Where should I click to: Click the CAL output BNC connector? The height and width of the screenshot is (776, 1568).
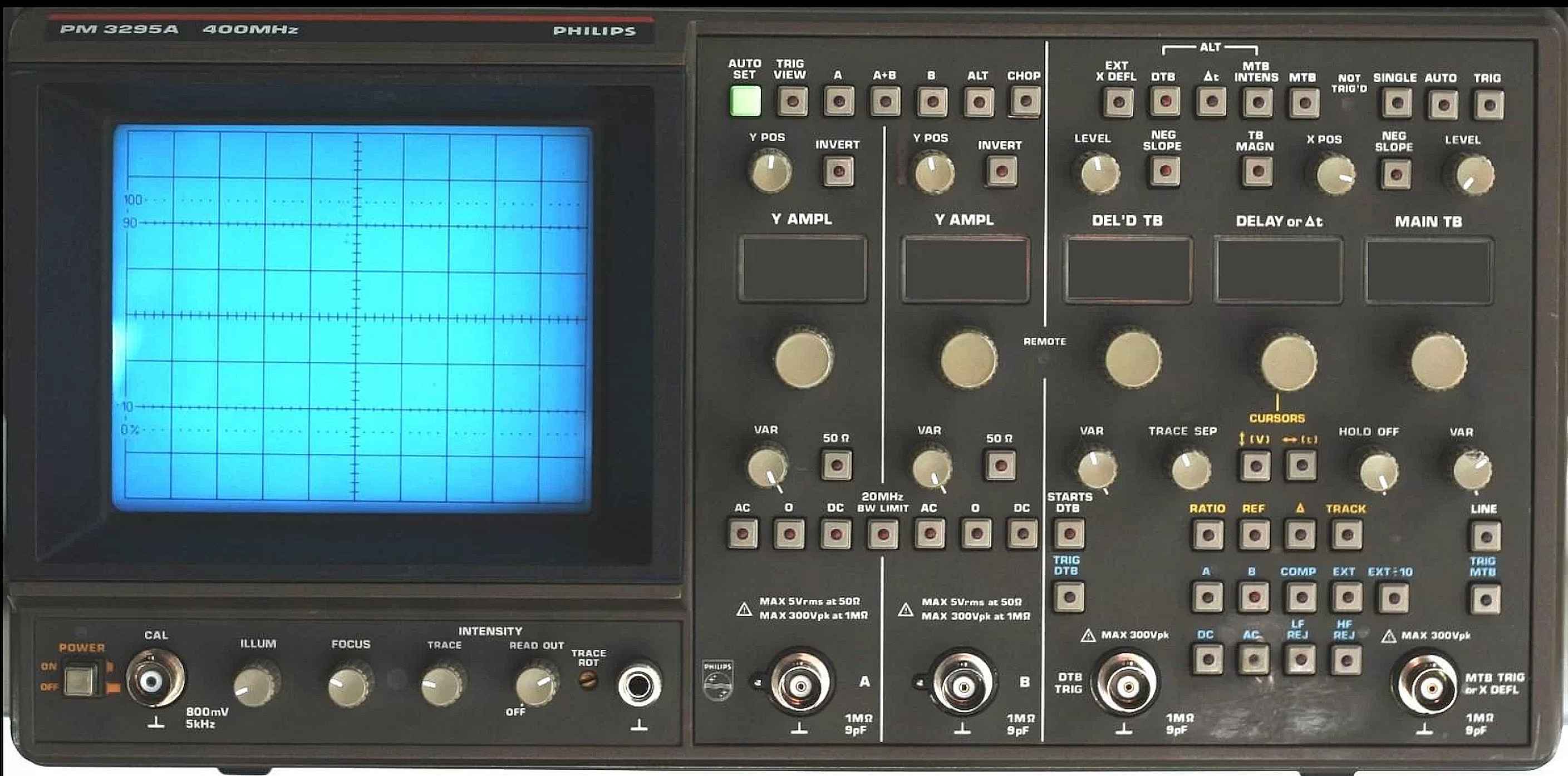click(x=151, y=680)
